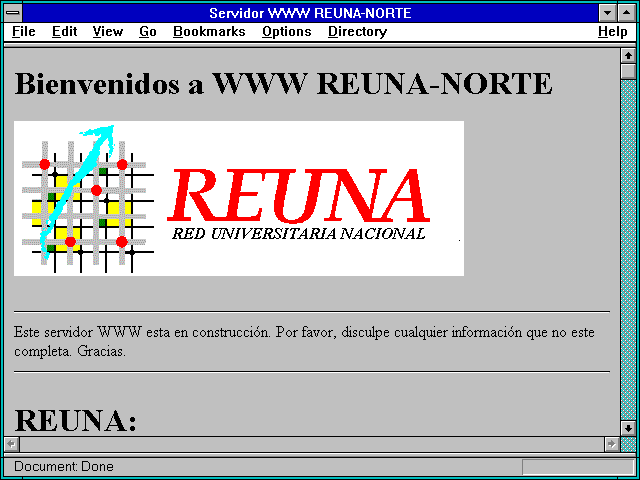The height and width of the screenshot is (480, 640).
Task: Open the Go menu
Action: [x=147, y=32]
